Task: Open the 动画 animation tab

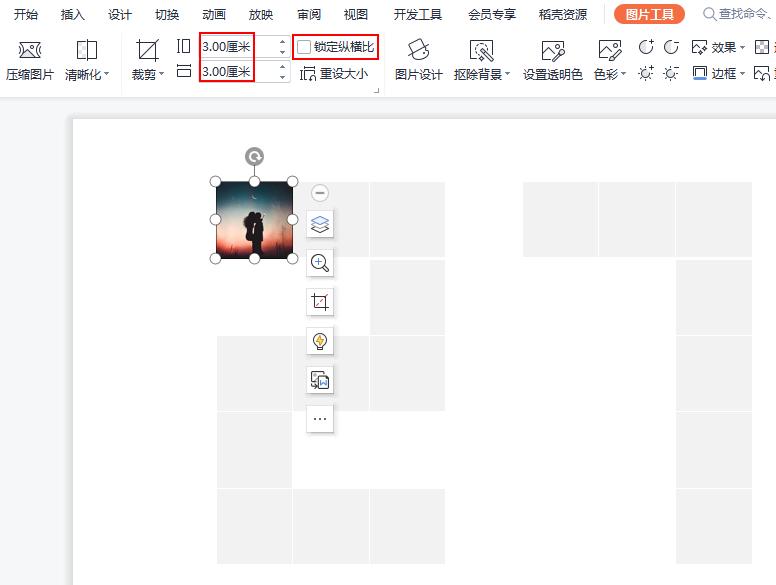Action: click(214, 14)
